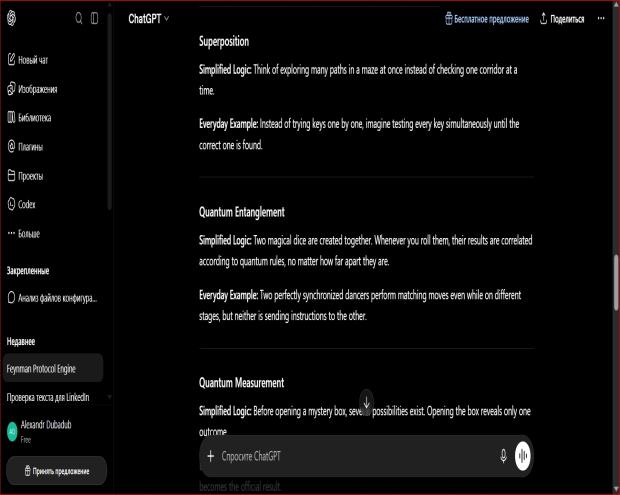The image size is (620, 495).
Task: Click the ChatGPT logo icon in sidebar
Action: tap(11, 18)
